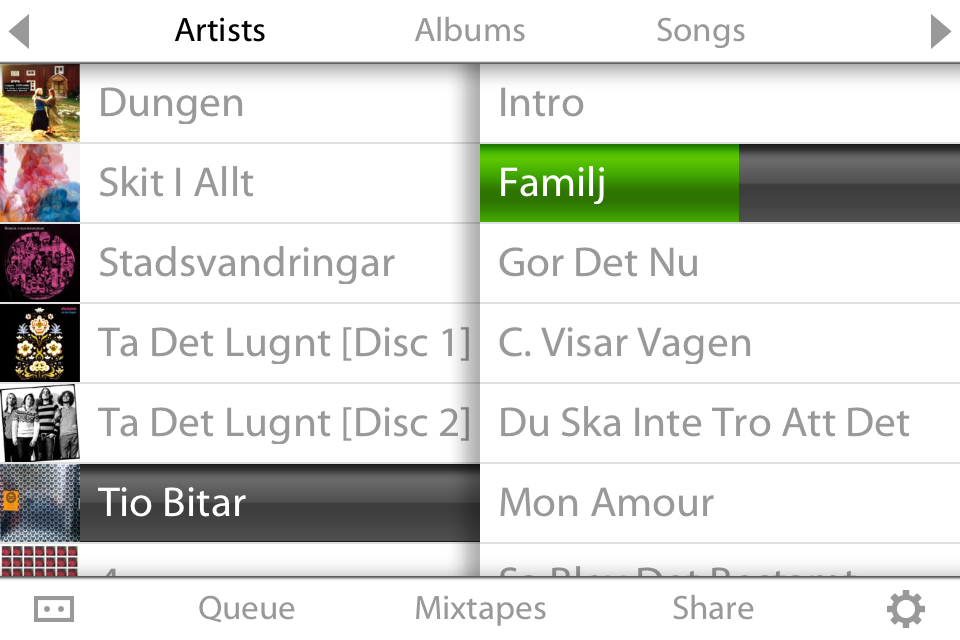Select the Ta Det Lugnt Disc 1 artwork
Viewport: 960px width, 640px height.
[40, 343]
